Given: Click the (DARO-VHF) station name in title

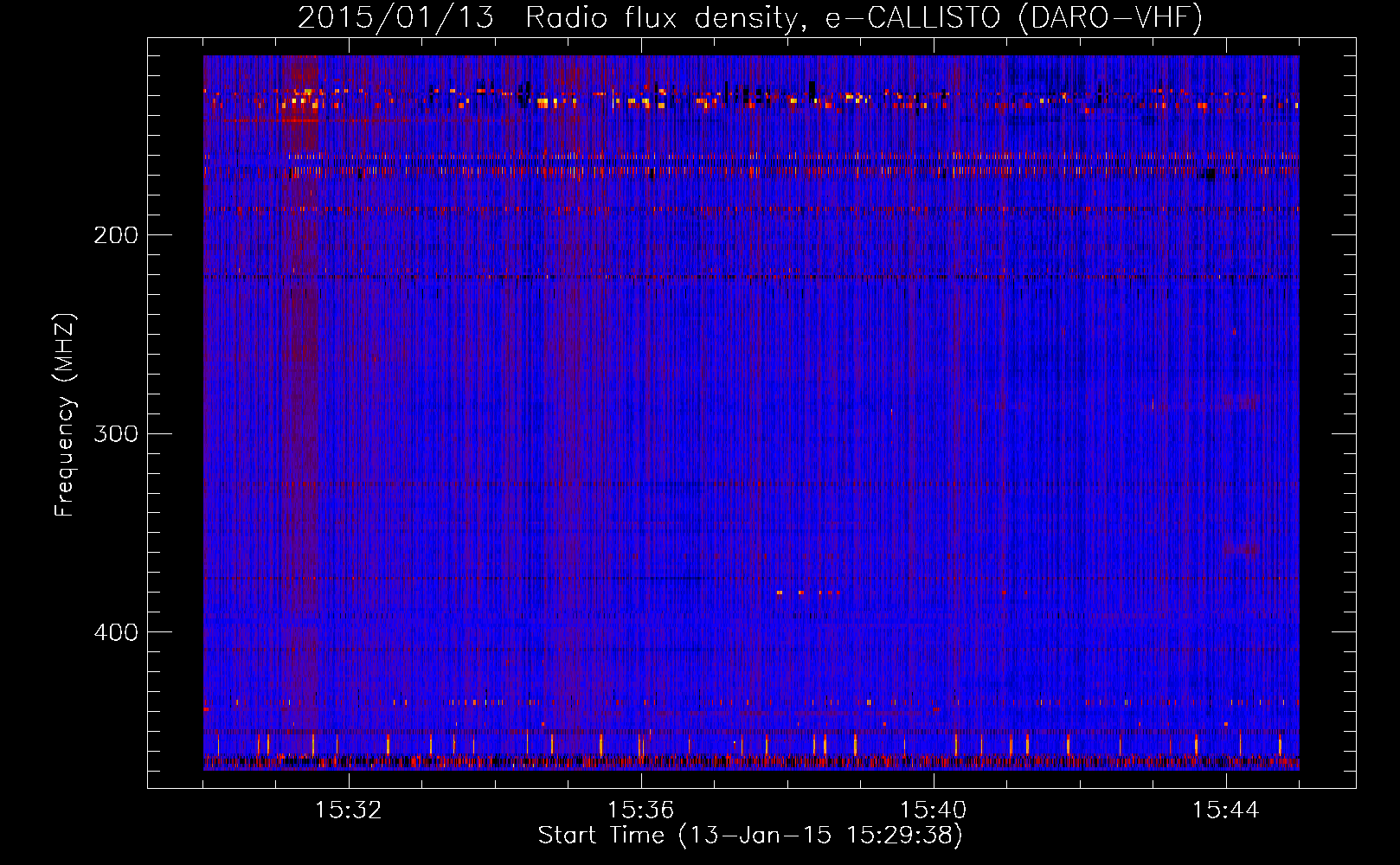Looking at the screenshot, I should 1110,18.
